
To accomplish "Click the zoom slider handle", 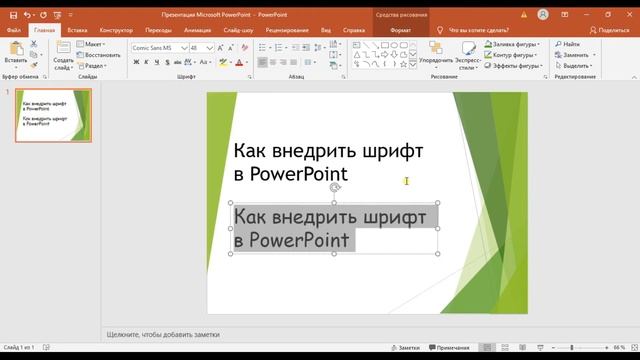I will coord(572,347).
